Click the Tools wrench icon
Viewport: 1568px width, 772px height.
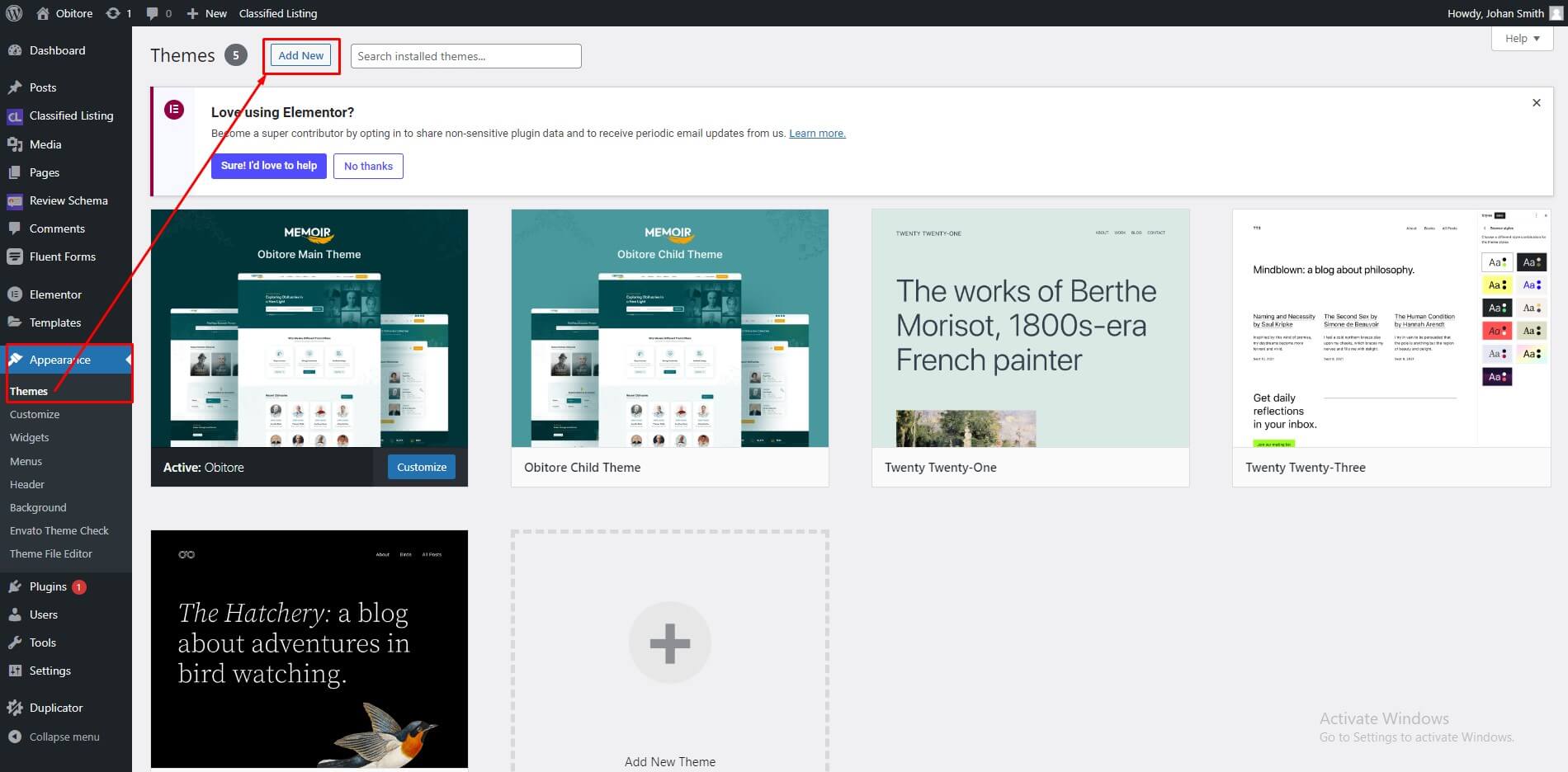[15, 643]
